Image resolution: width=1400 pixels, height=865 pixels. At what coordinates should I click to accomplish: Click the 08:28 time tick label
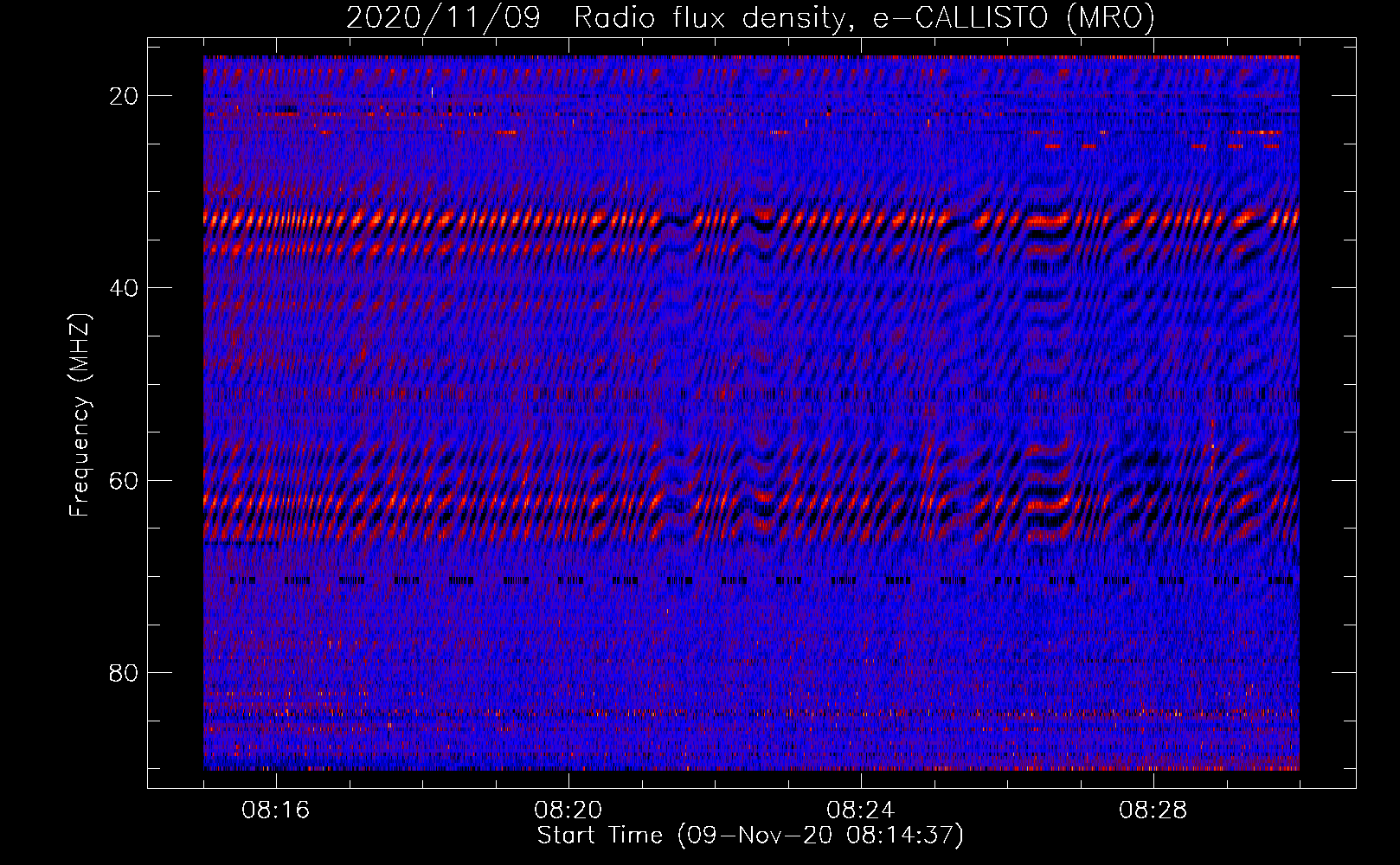(1153, 811)
